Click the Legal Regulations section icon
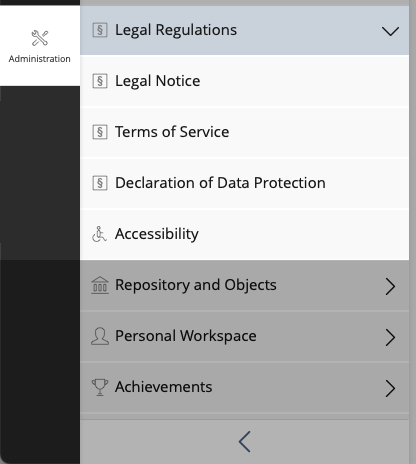This screenshot has width=416, height=464. 100,30
